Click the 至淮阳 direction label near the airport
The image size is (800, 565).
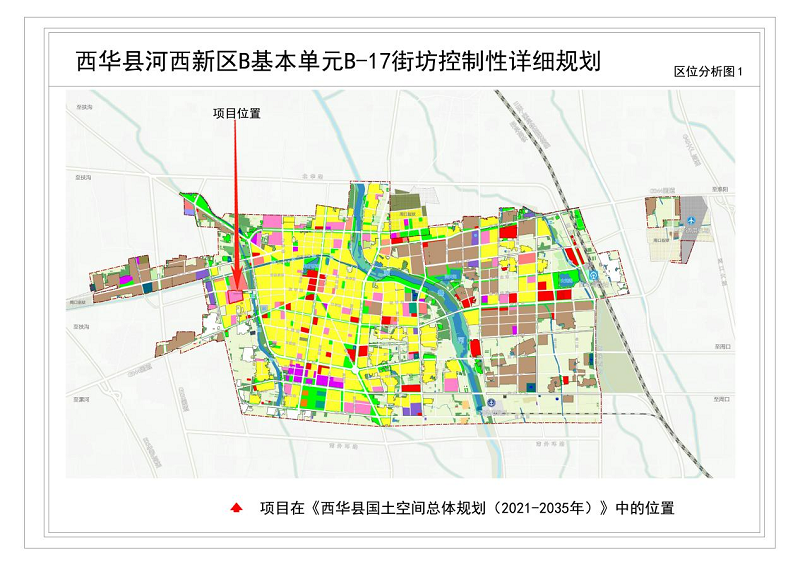pos(720,187)
